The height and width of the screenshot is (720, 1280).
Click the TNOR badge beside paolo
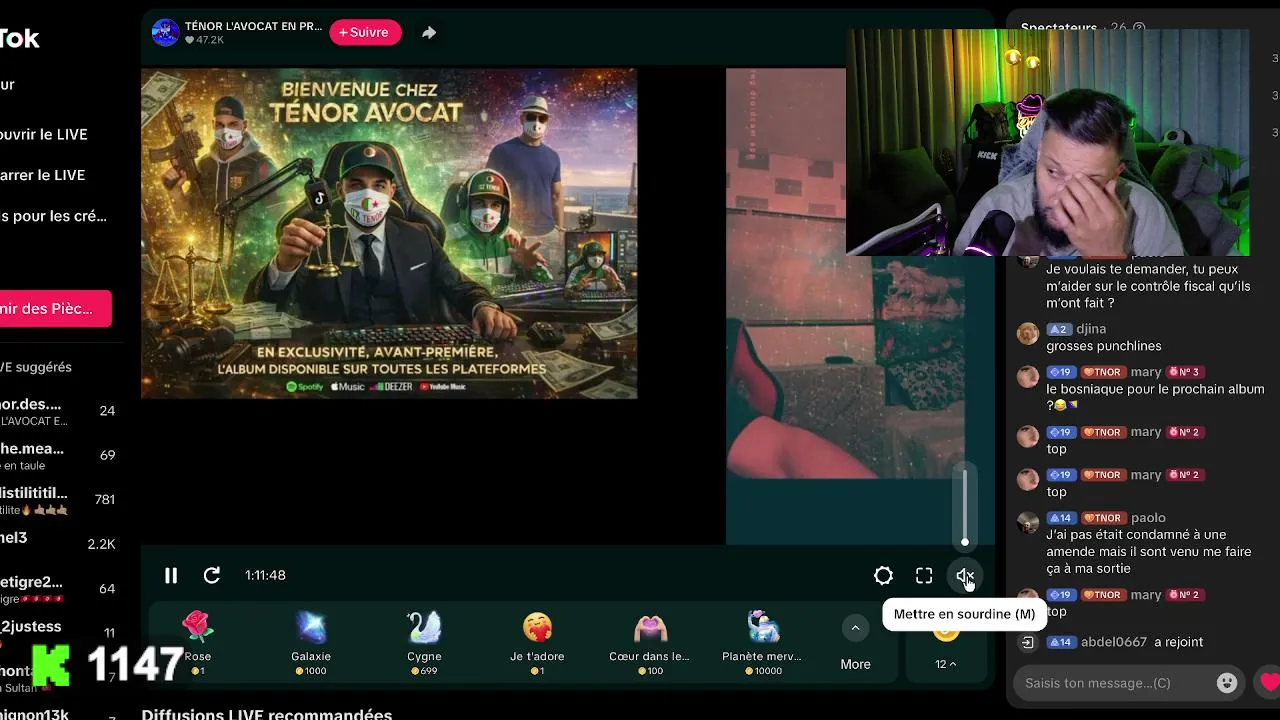coord(1103,518)
